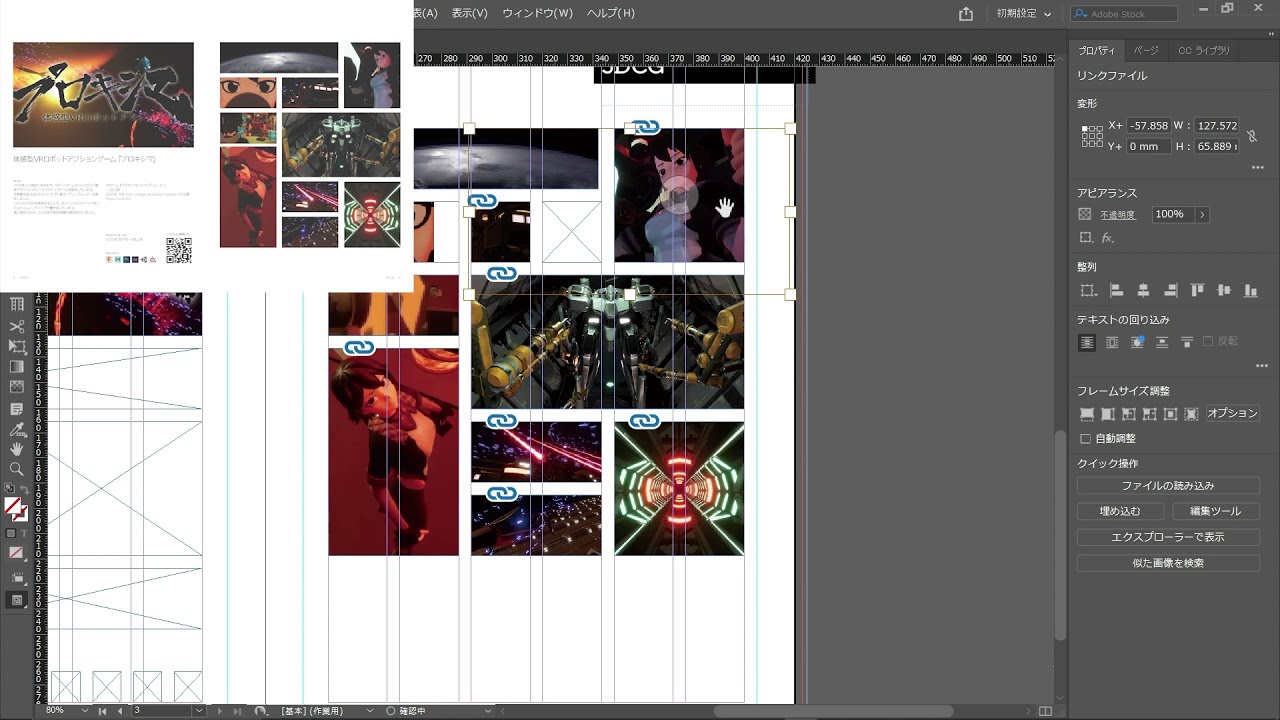This screenshot has width=1280, height=720.
Task: Align right edges in 整列 section
Action: click(1170, 290)
